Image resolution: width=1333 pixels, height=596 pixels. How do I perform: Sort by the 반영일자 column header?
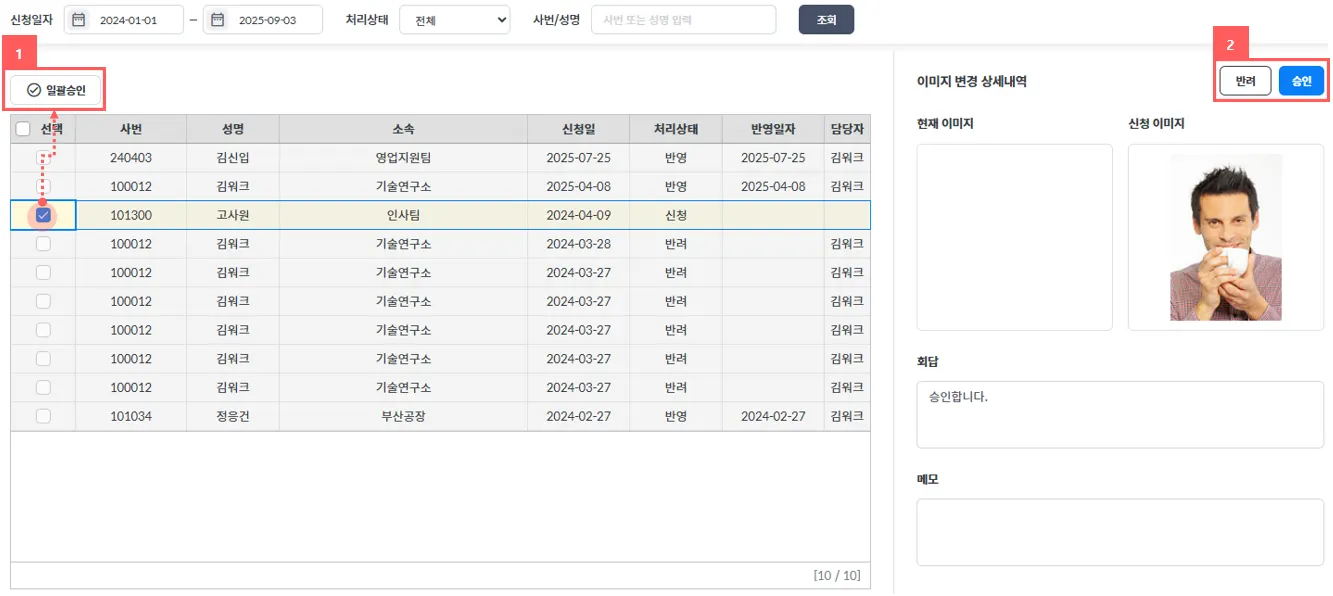point(773,129)
